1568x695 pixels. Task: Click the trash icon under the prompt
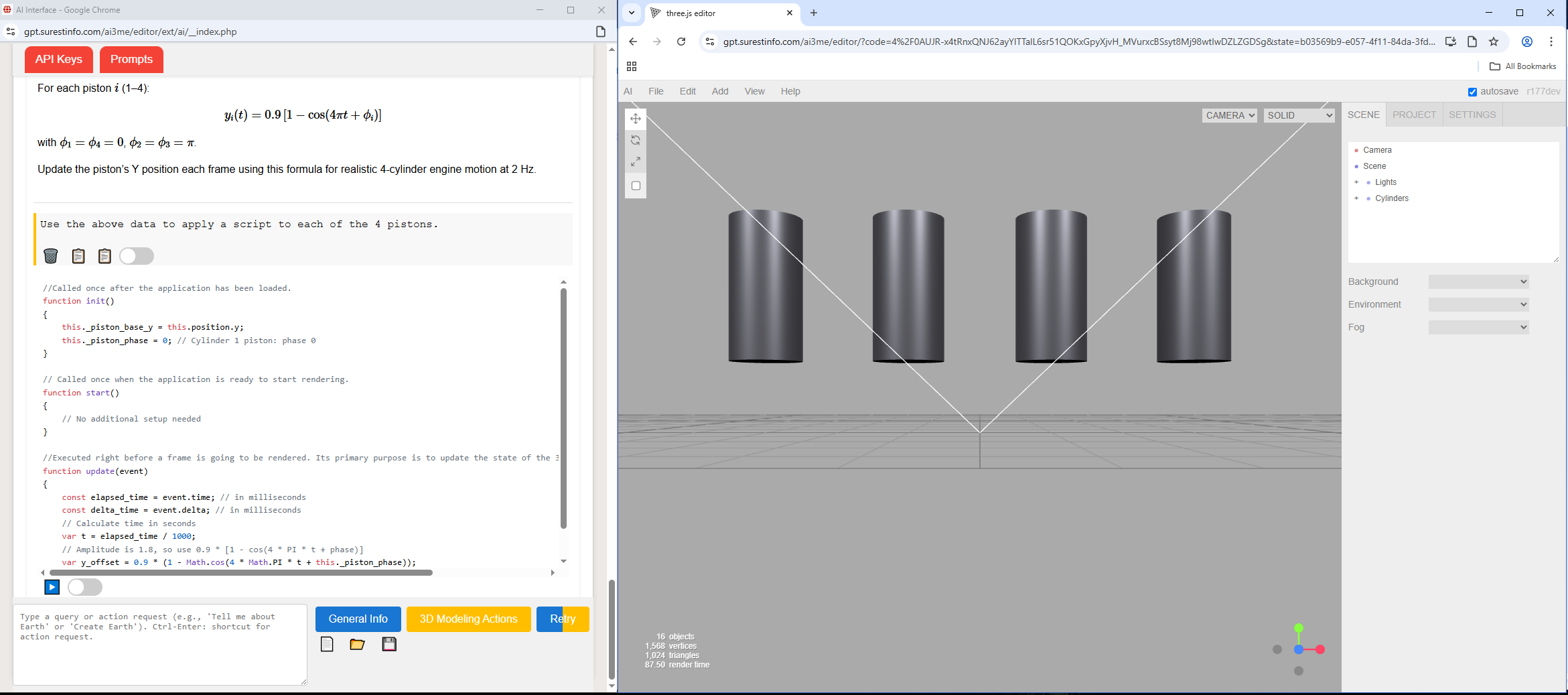[x=51, y=256]
